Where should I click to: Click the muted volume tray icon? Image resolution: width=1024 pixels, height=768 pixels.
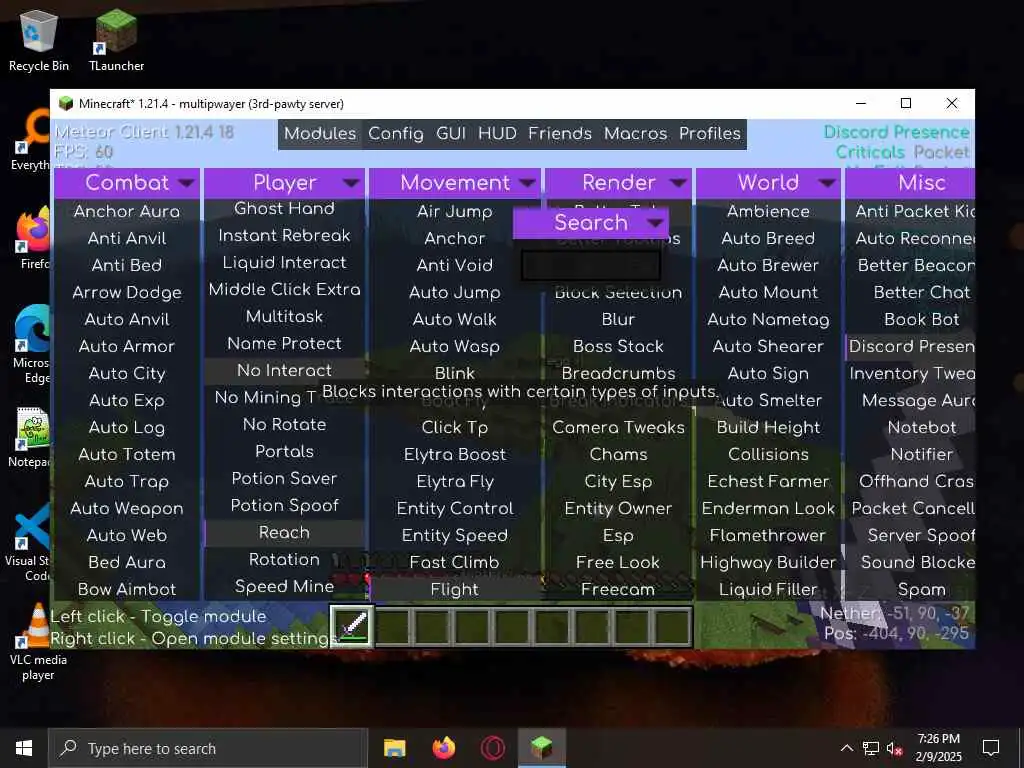click(x=895, y=748)
